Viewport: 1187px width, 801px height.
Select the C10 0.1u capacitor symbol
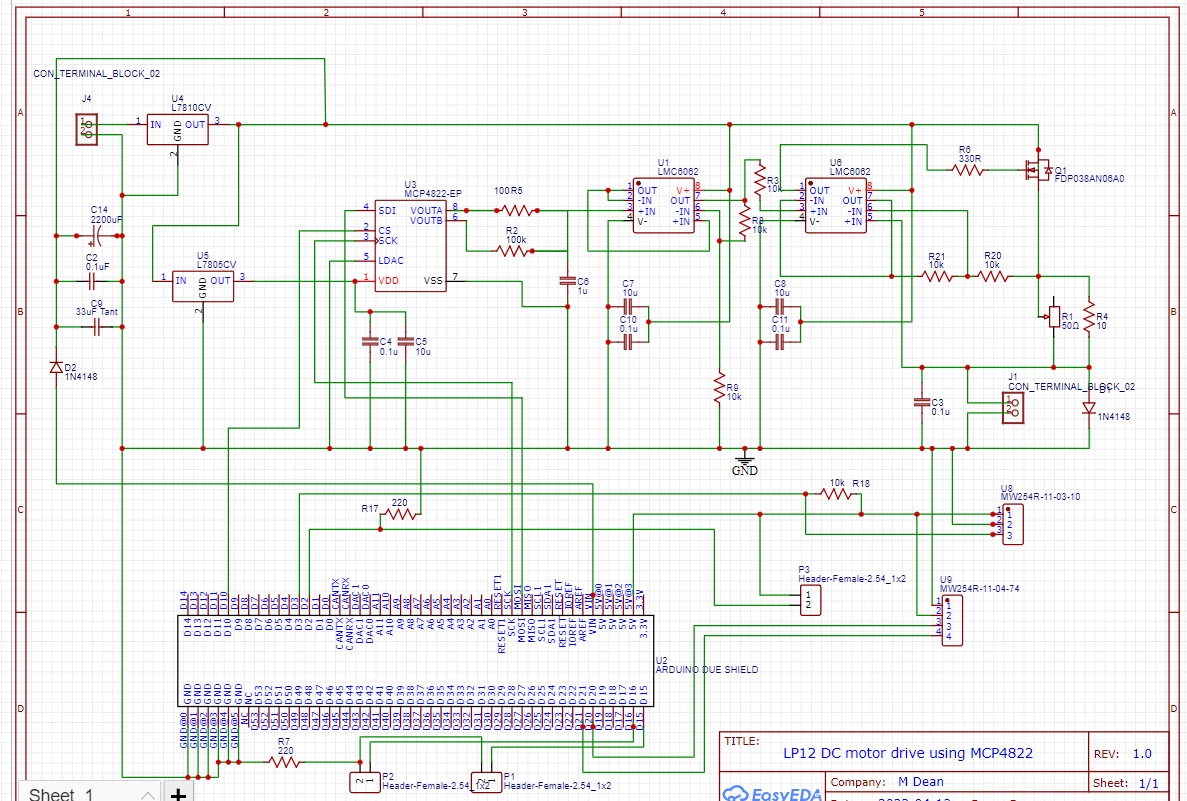(x=628, y=342)
